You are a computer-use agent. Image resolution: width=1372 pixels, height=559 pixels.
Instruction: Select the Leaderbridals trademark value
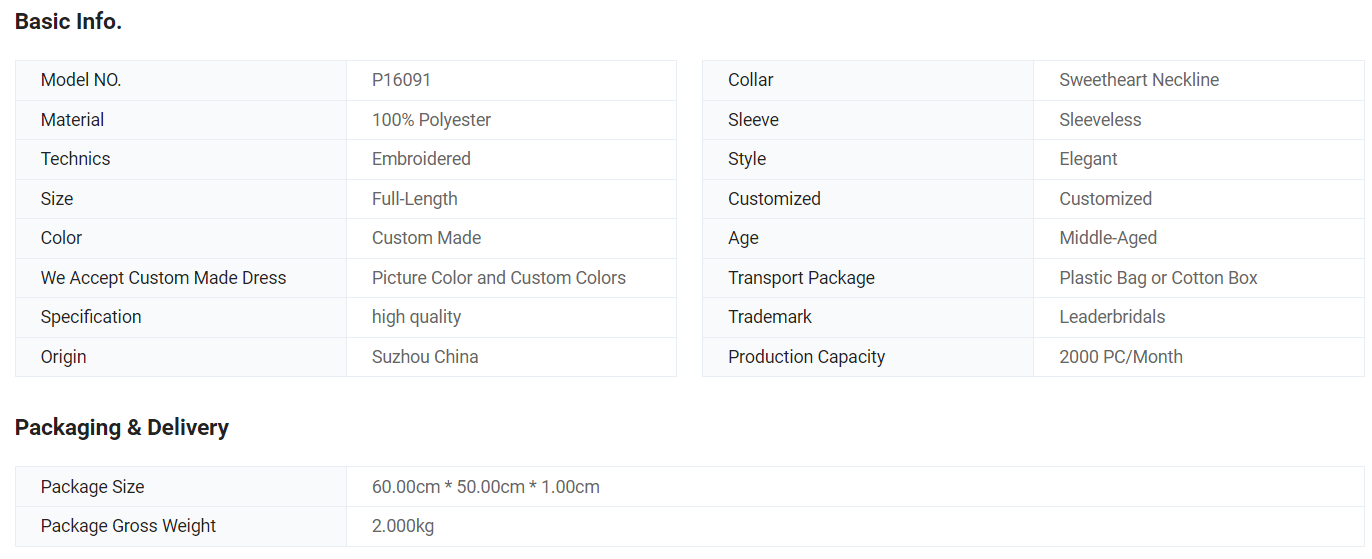click(1112, 317)
